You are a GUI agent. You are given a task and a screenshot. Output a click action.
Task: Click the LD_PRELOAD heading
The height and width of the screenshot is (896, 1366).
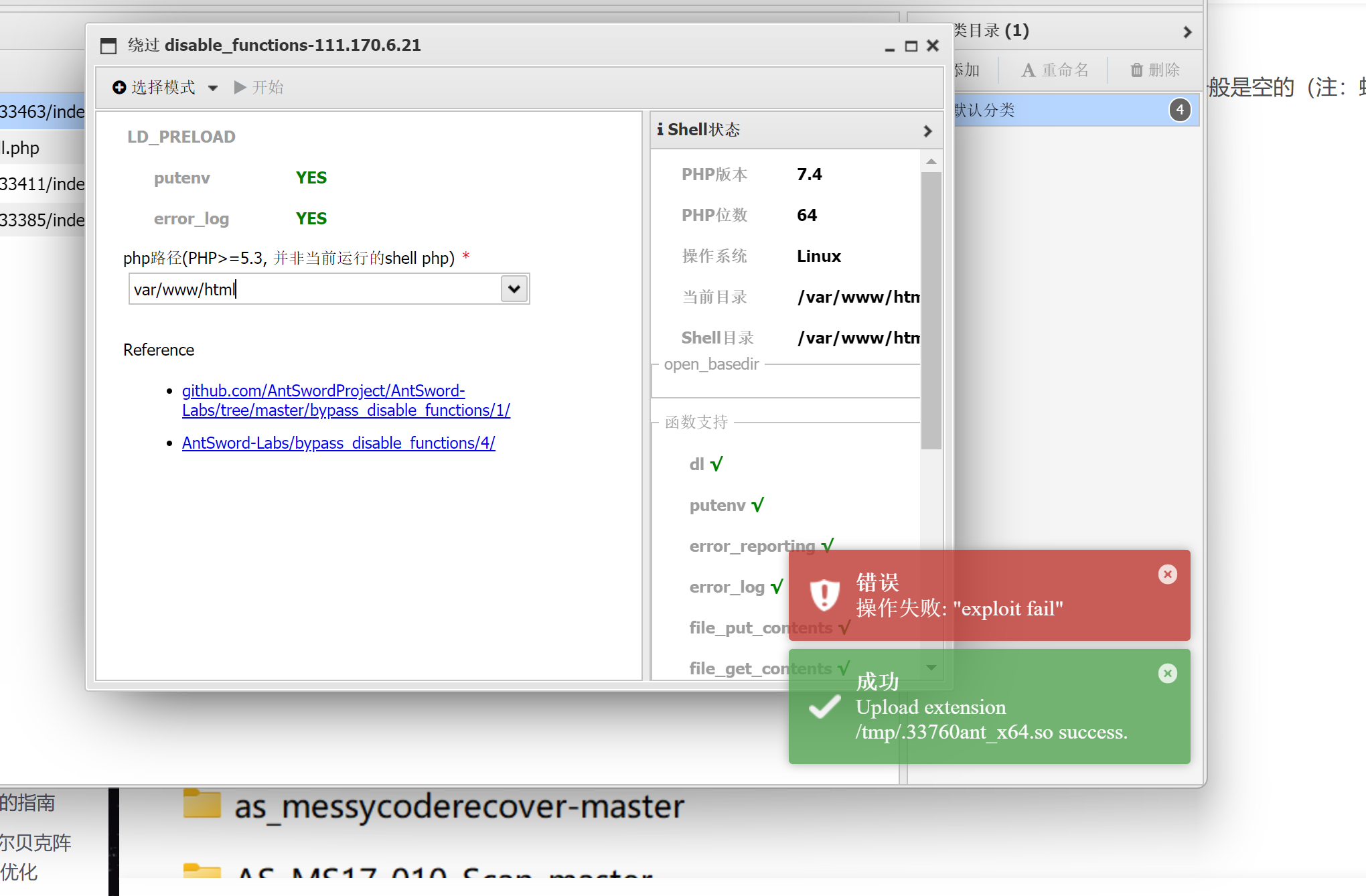pos(181,137)
